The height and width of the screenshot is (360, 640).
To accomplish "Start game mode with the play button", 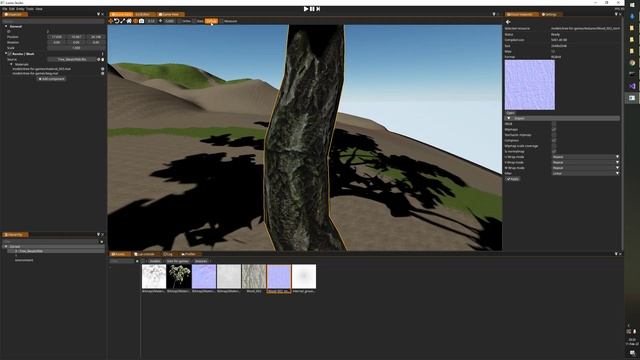I will point(306,9).
